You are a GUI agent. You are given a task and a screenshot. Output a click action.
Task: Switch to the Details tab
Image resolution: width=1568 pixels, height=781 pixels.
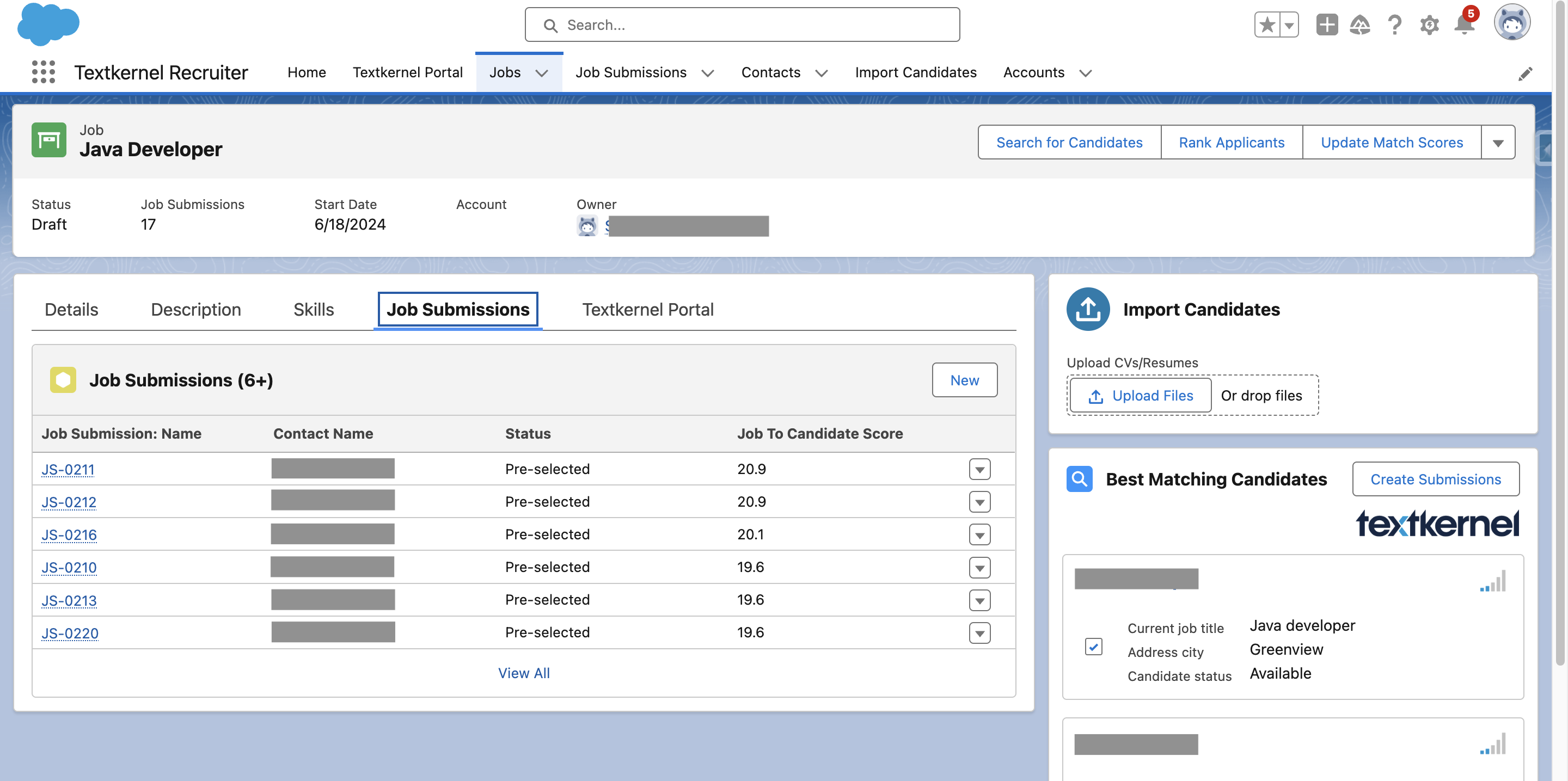pyautogui.click(x=71, y=309)
